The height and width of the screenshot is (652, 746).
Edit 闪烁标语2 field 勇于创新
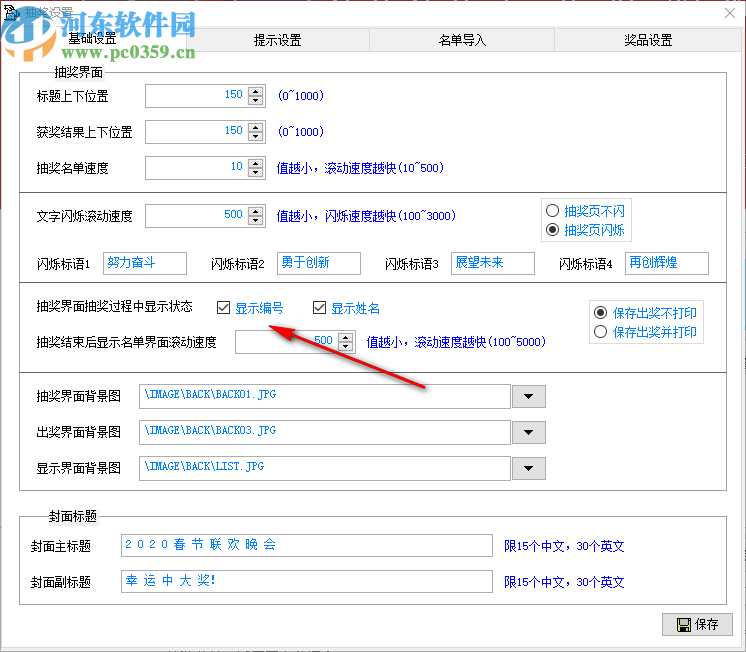pos(319,263)
